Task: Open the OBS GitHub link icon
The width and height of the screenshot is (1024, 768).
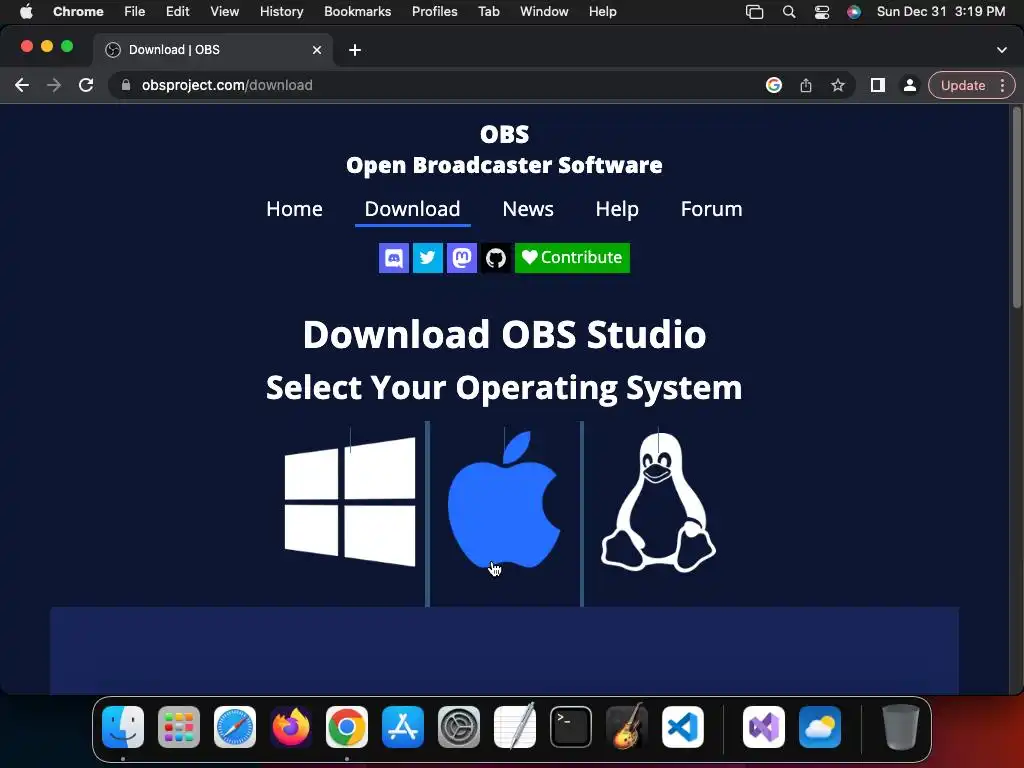Action: tap(496, 258)
